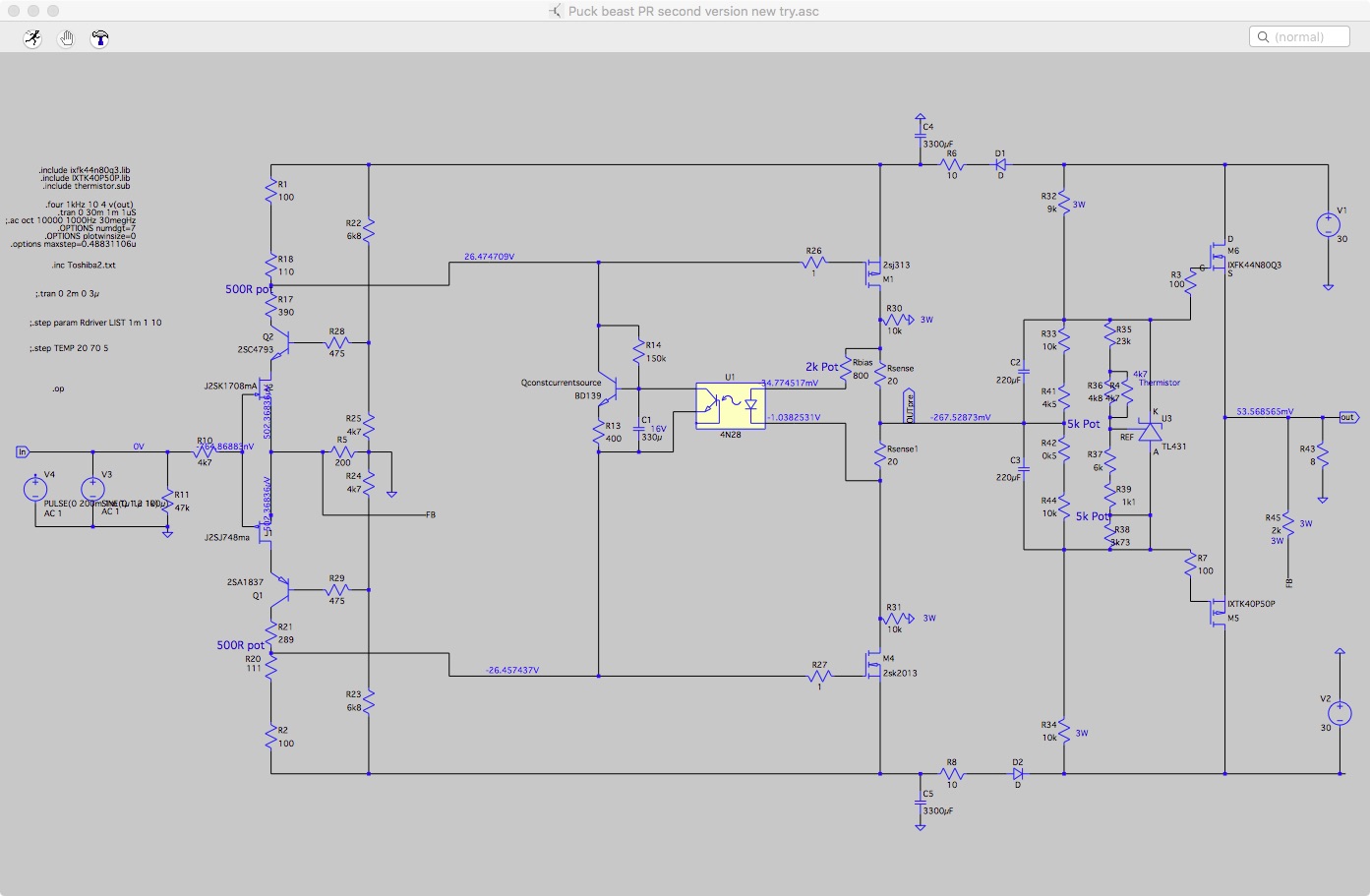Click the J2SK1708mA JFET label

point(230,387)
